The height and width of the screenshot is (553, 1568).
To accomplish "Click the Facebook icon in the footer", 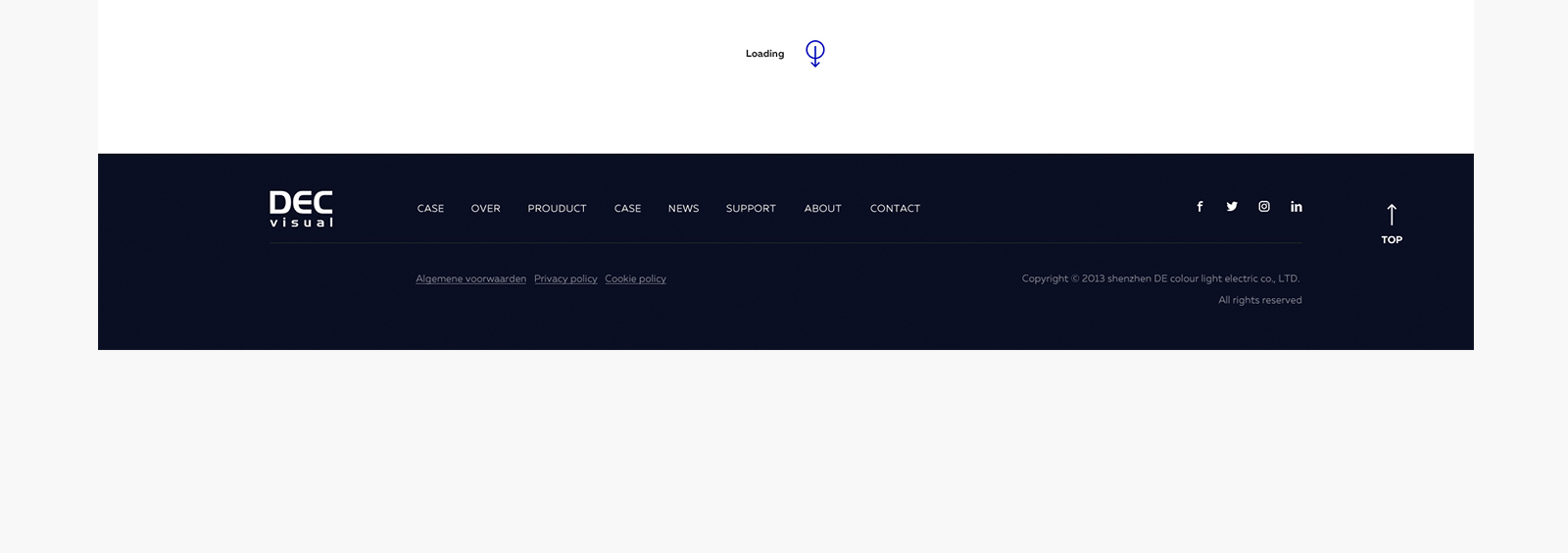I will coord(1200,207).
